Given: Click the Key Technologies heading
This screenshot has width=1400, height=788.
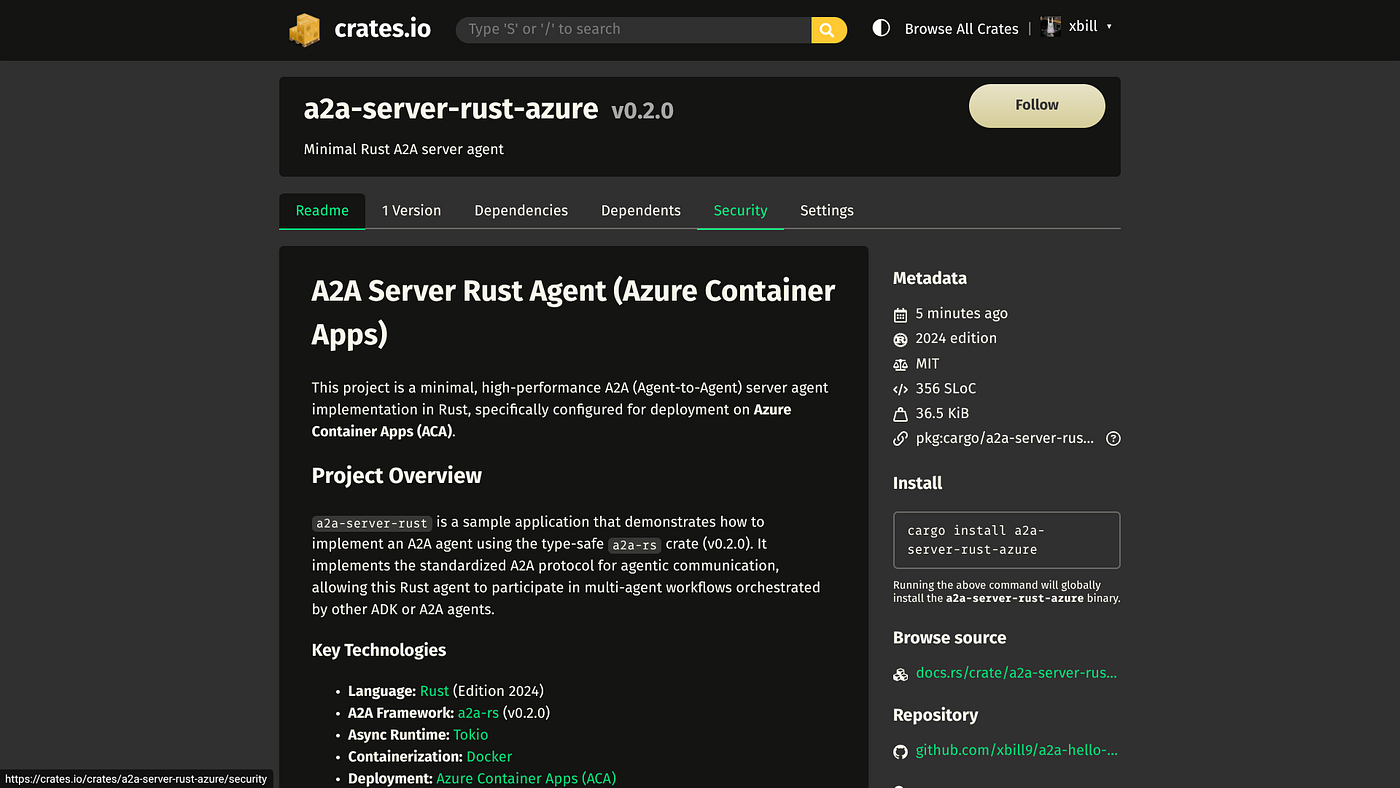Looking at the screenshot, I should (x=379, y=650).
